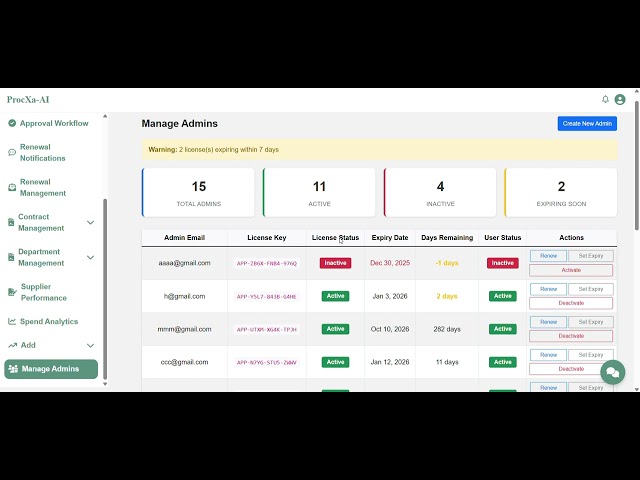Click the Create New Admin button
This screenshot has width=640, height=480.
[x=587, y=123]
